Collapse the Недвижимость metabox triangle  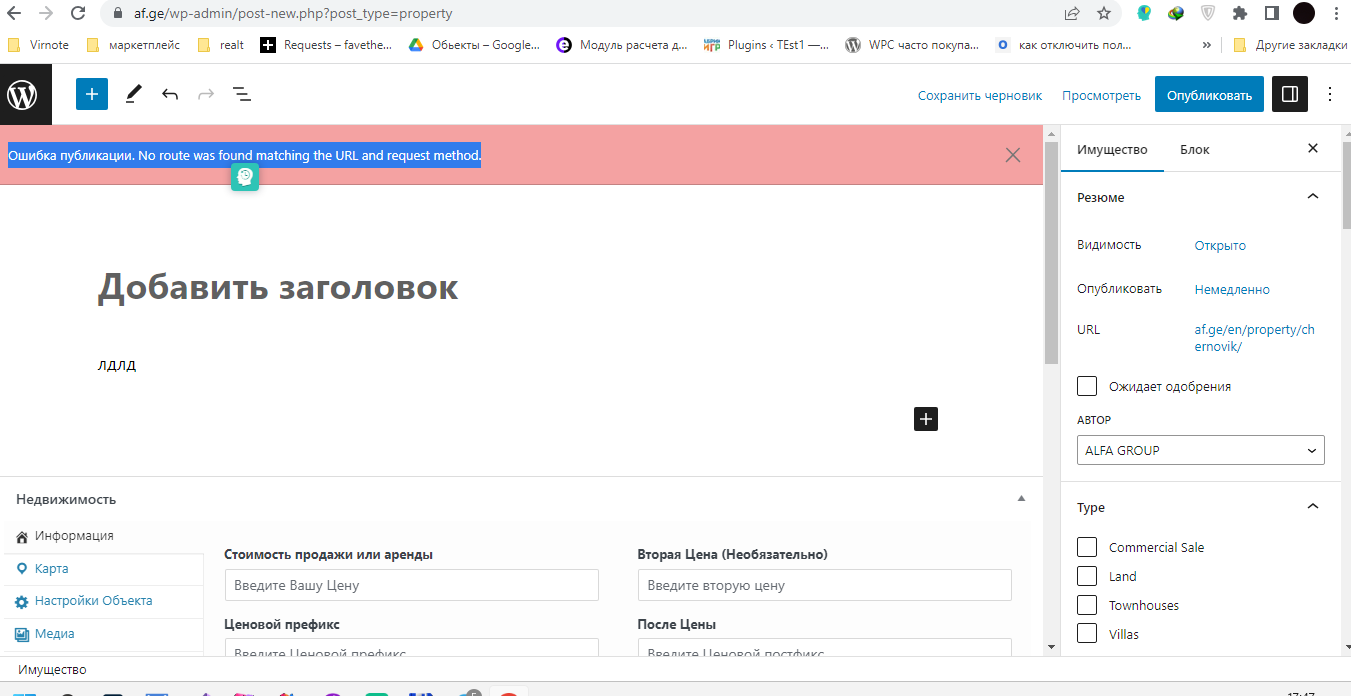pyautogui.click(x=1021, y=498)
